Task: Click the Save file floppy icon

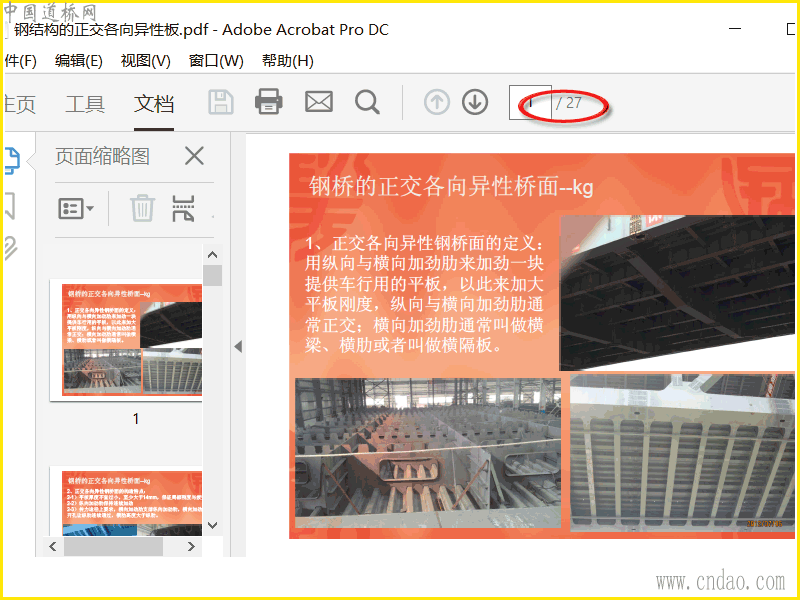Action: (x=221, y=102)
